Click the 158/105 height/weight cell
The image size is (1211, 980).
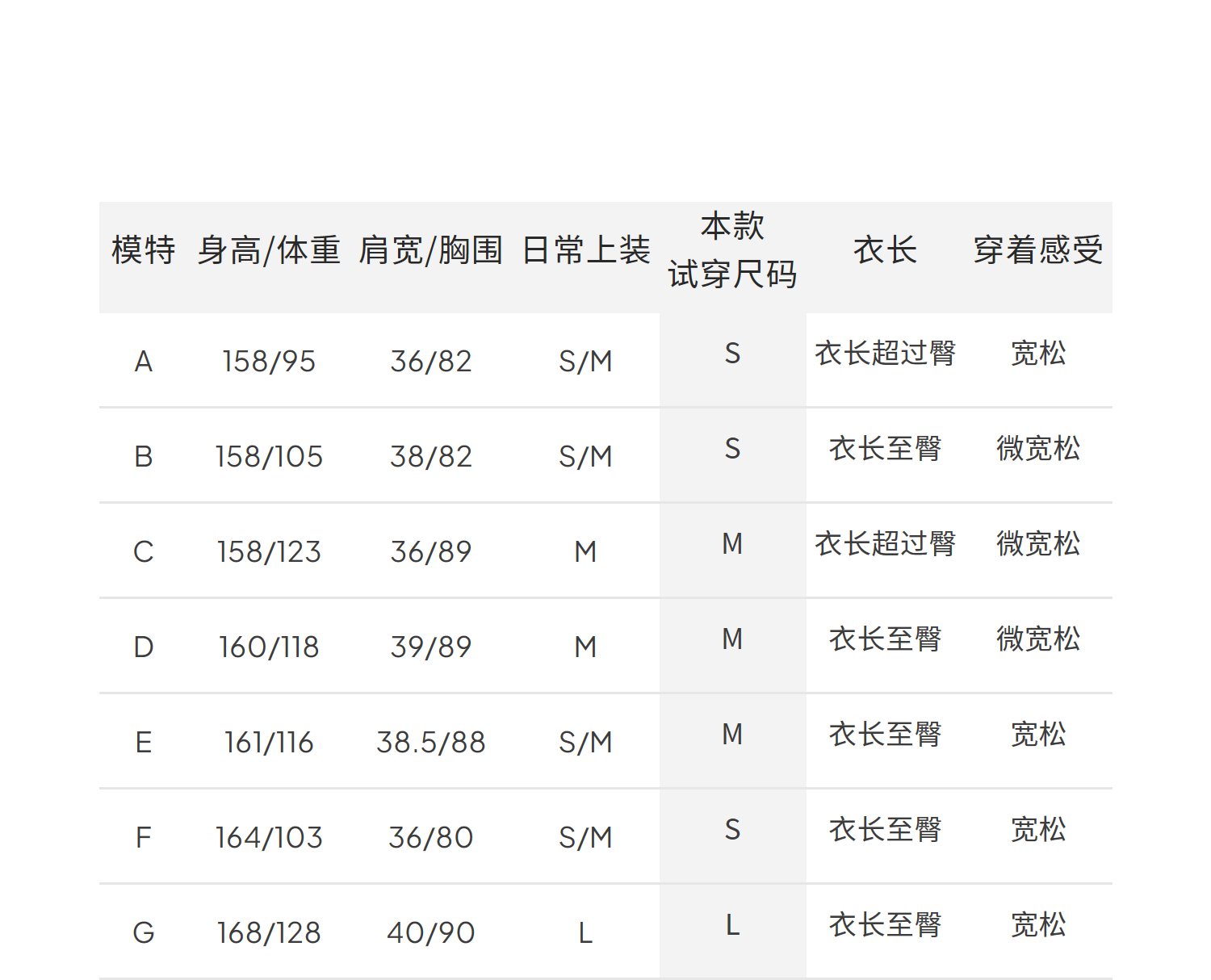coord(269,456)
